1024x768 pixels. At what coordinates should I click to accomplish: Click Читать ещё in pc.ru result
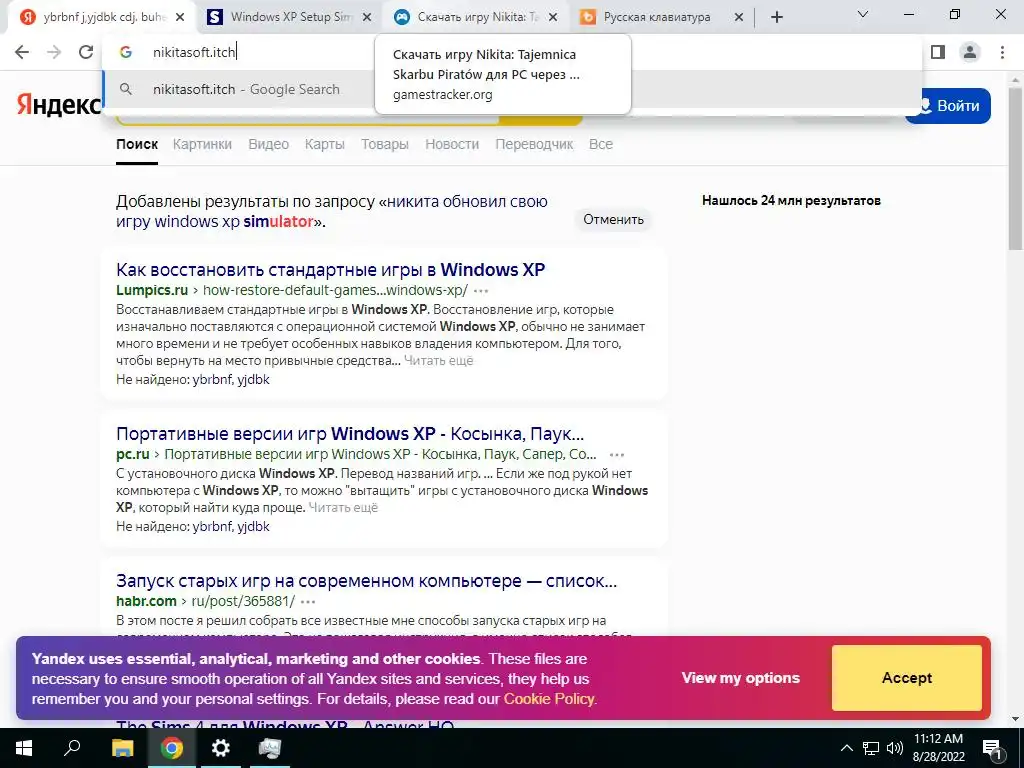[x=343, y=507]
